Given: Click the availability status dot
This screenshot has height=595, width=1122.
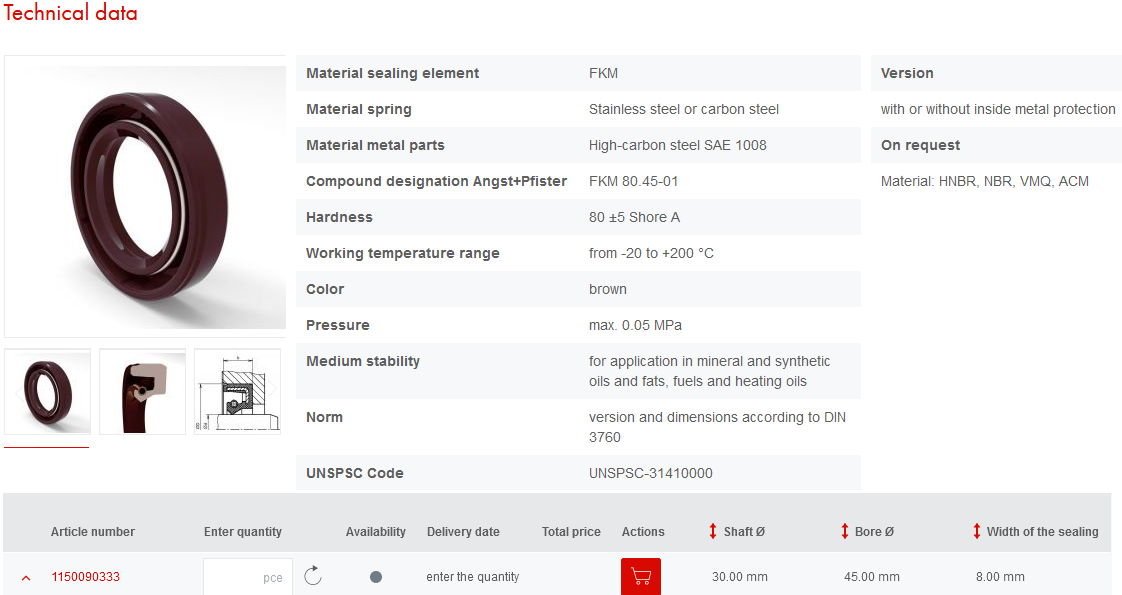Looking at the screenshot, I should click(x=376, y=576).
